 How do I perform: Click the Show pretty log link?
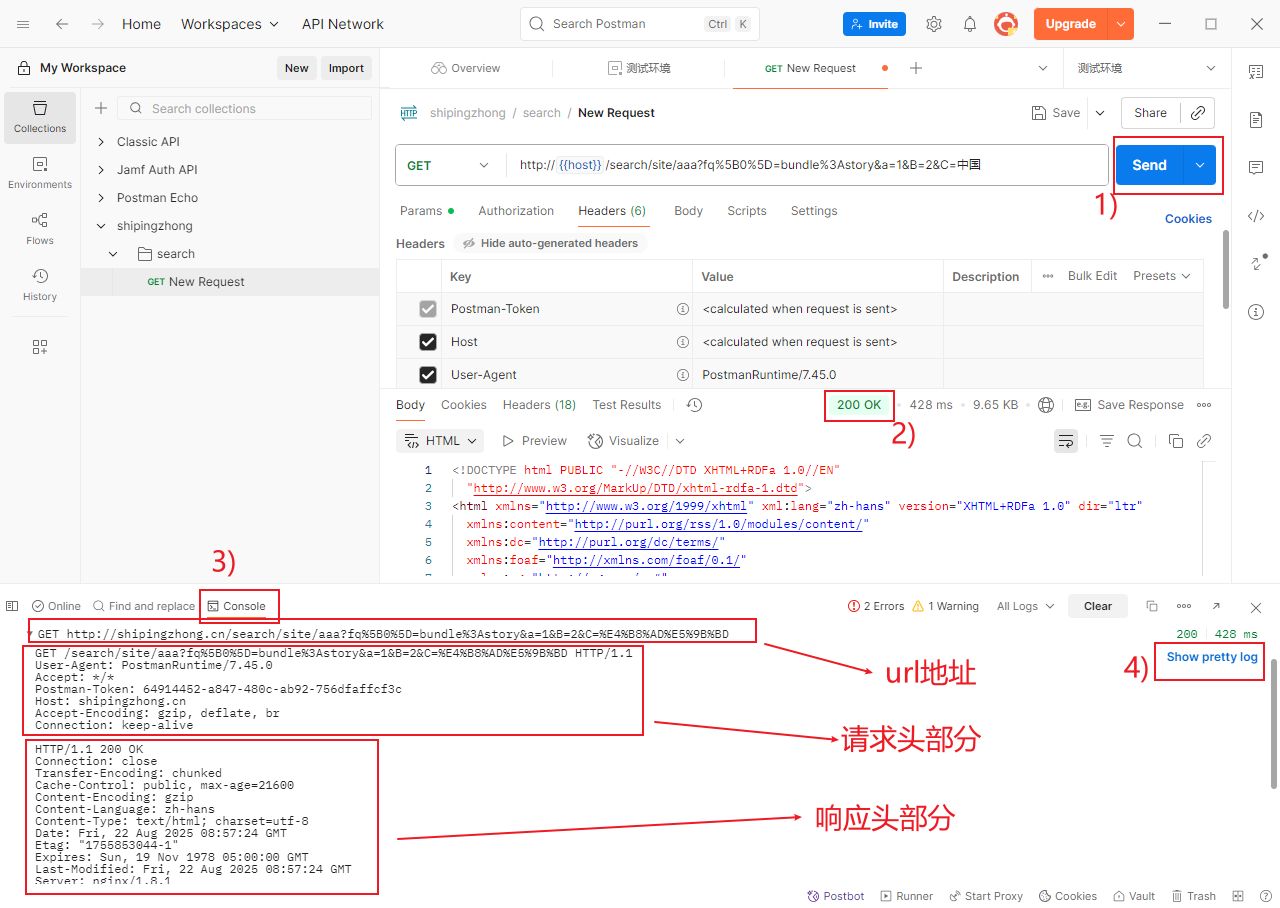click(x=1212, y=657)
